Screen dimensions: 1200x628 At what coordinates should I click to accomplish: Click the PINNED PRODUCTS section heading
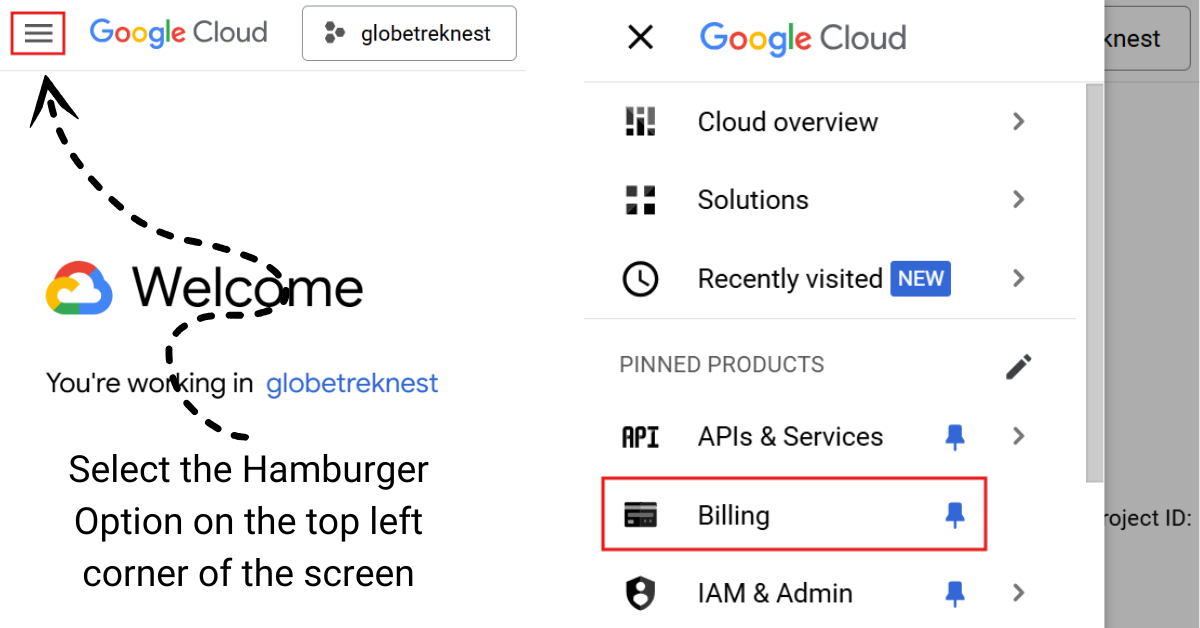722,364
